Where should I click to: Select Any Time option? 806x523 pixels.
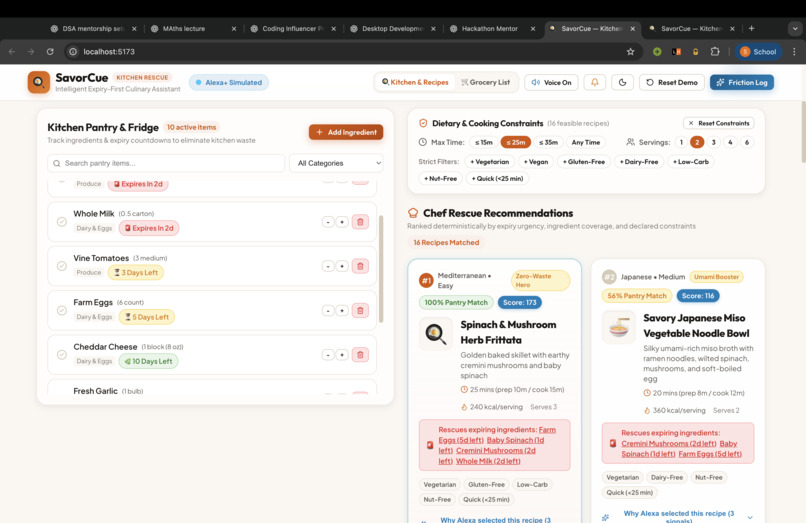click(585, 142)
